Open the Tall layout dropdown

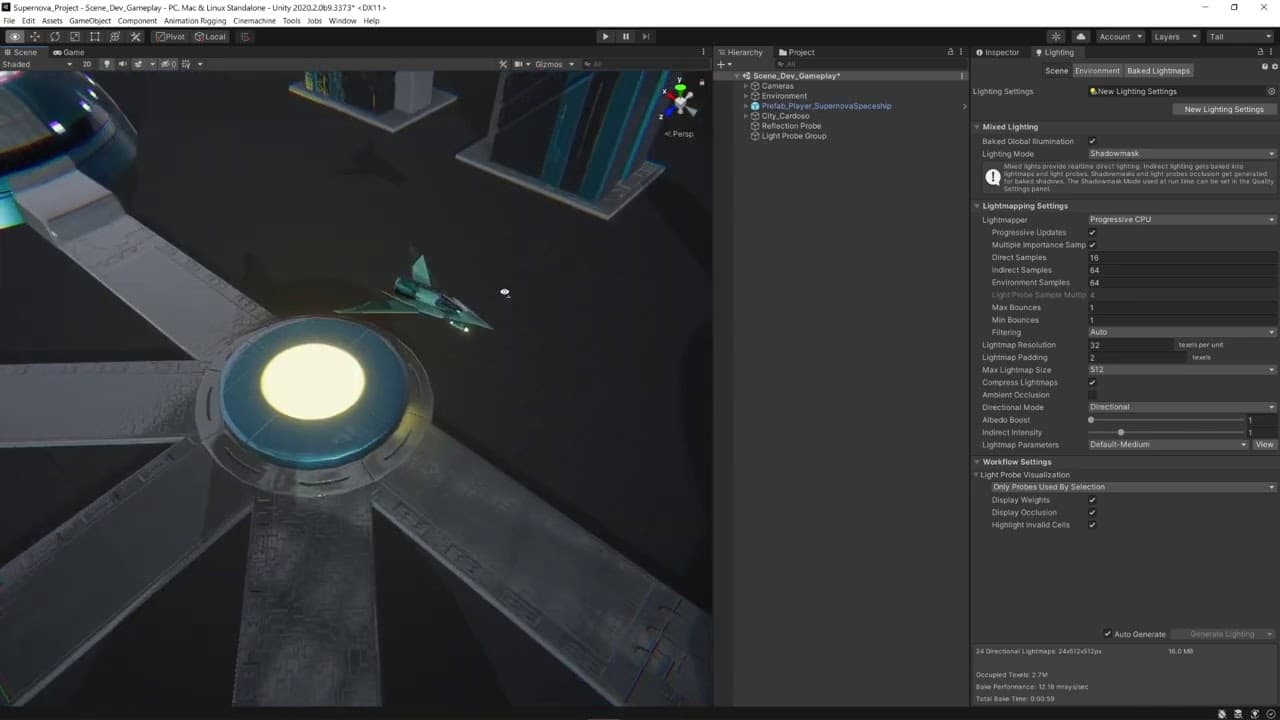tap(1240, 36)
